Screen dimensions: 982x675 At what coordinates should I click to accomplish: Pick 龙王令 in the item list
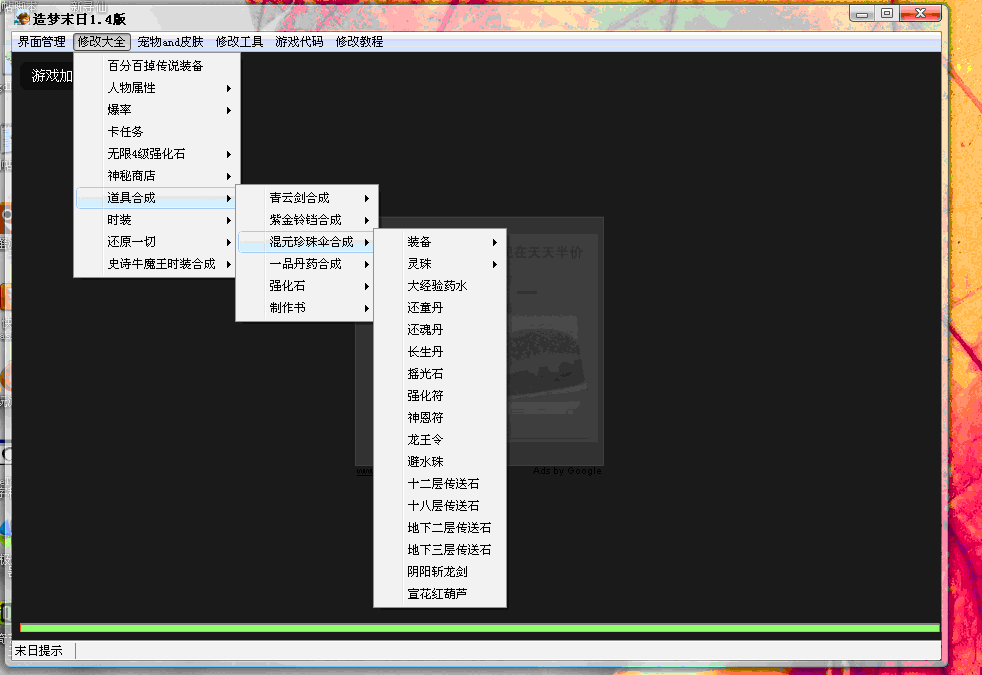425,440
